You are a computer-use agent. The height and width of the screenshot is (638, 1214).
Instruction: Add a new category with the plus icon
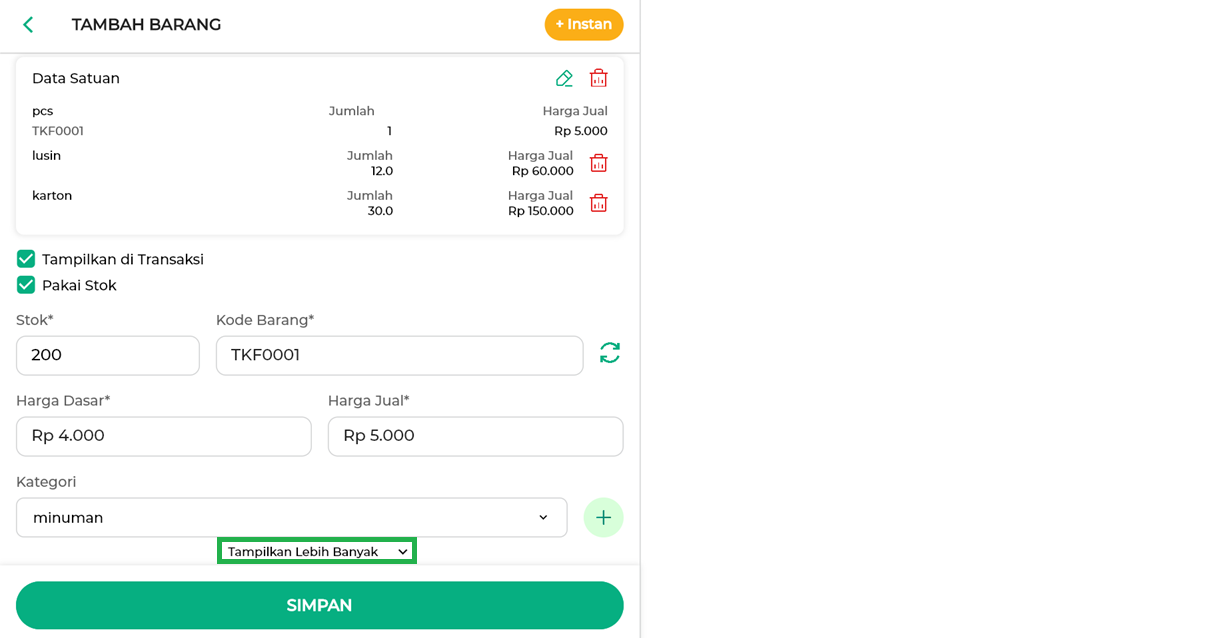point(603,517)
